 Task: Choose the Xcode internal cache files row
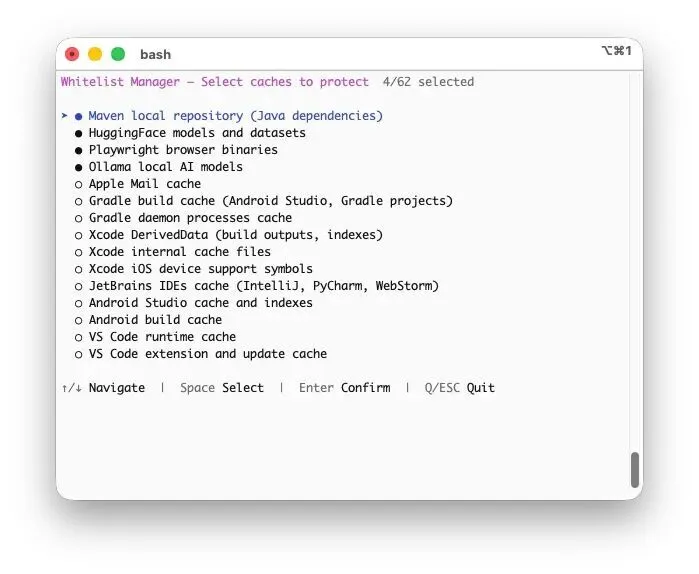179,252
